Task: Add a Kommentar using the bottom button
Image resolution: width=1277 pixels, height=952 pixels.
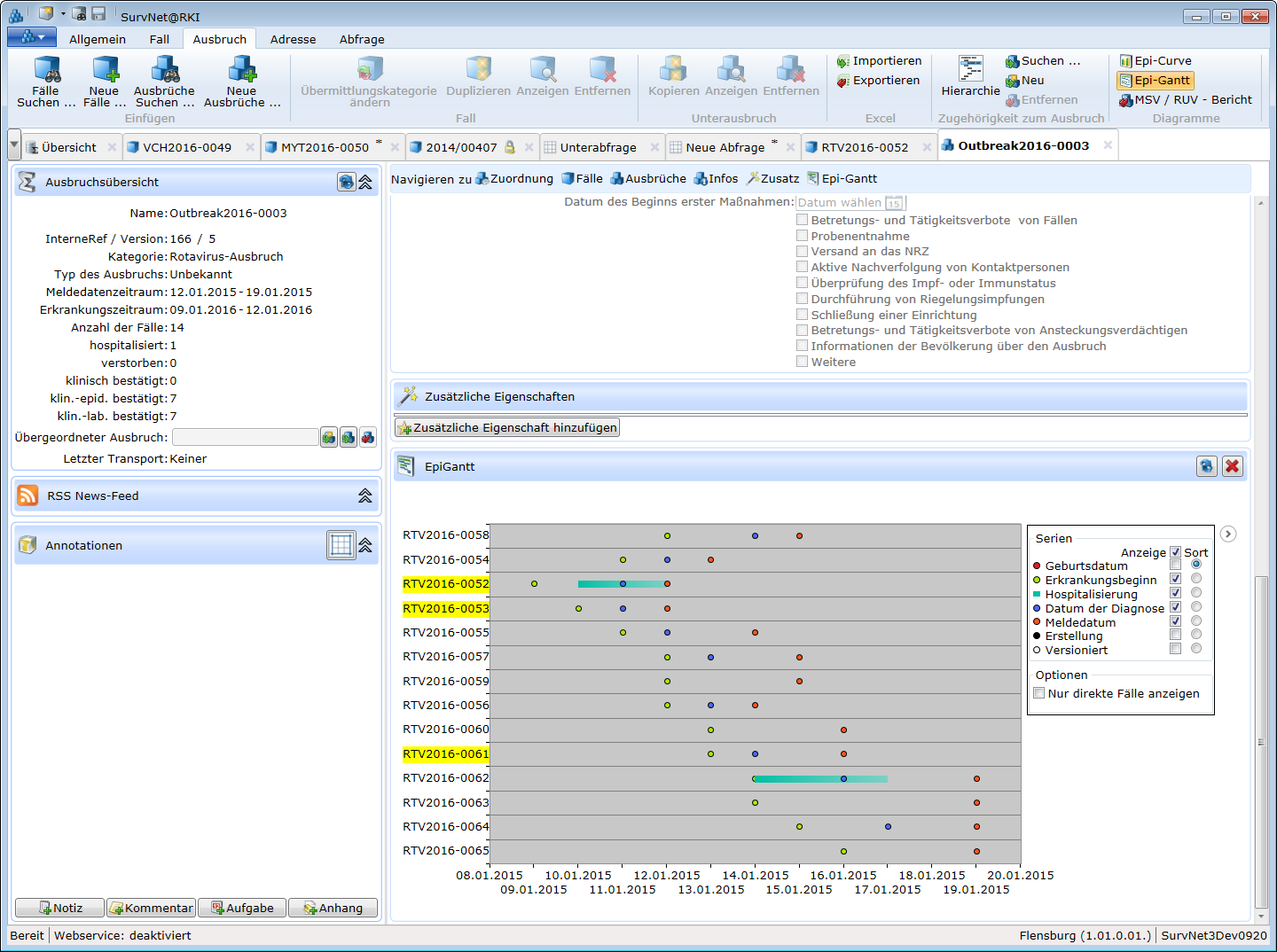Action: (x=151, y=908)
